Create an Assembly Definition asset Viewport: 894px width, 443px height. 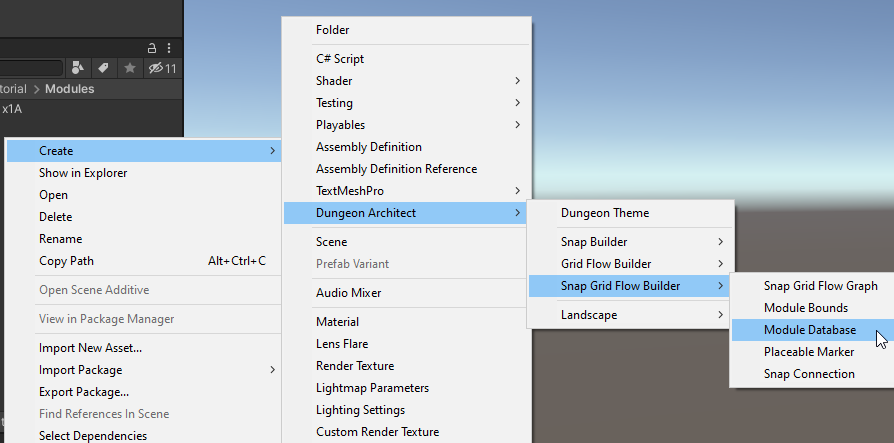(x=407, y=147)
